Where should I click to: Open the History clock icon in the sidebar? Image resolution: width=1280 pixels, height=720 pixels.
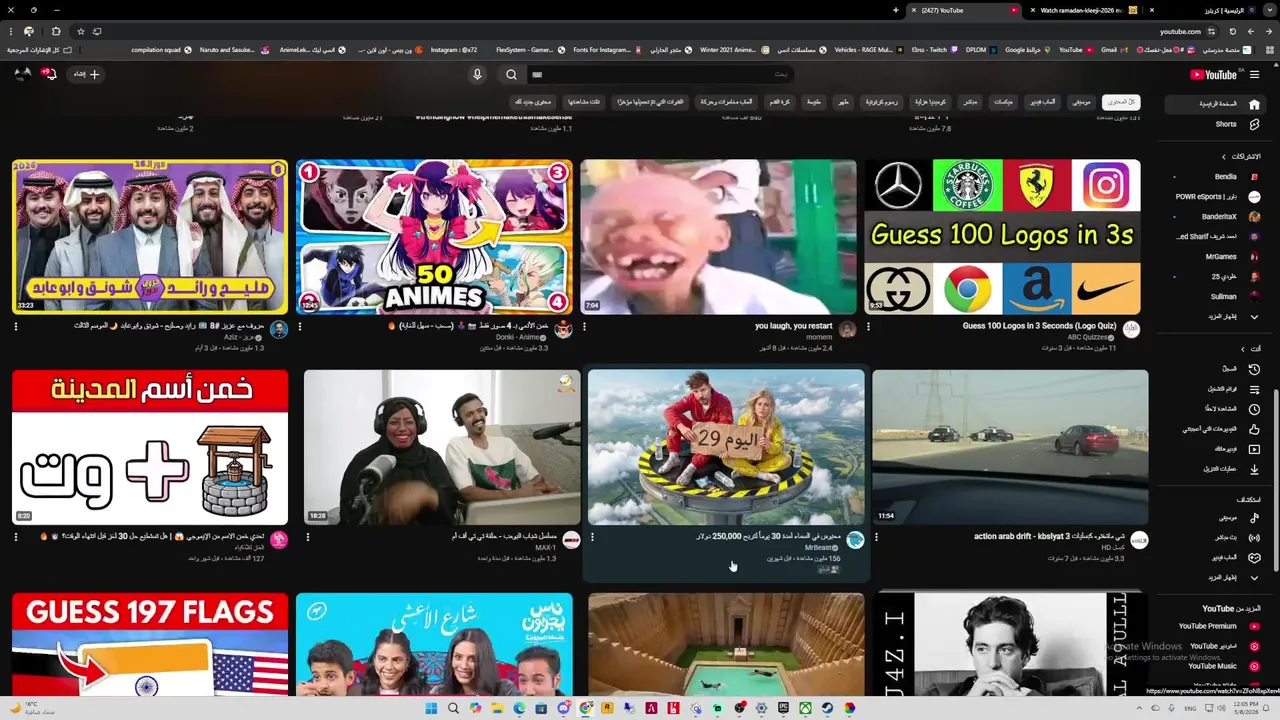pos(1254,369)
